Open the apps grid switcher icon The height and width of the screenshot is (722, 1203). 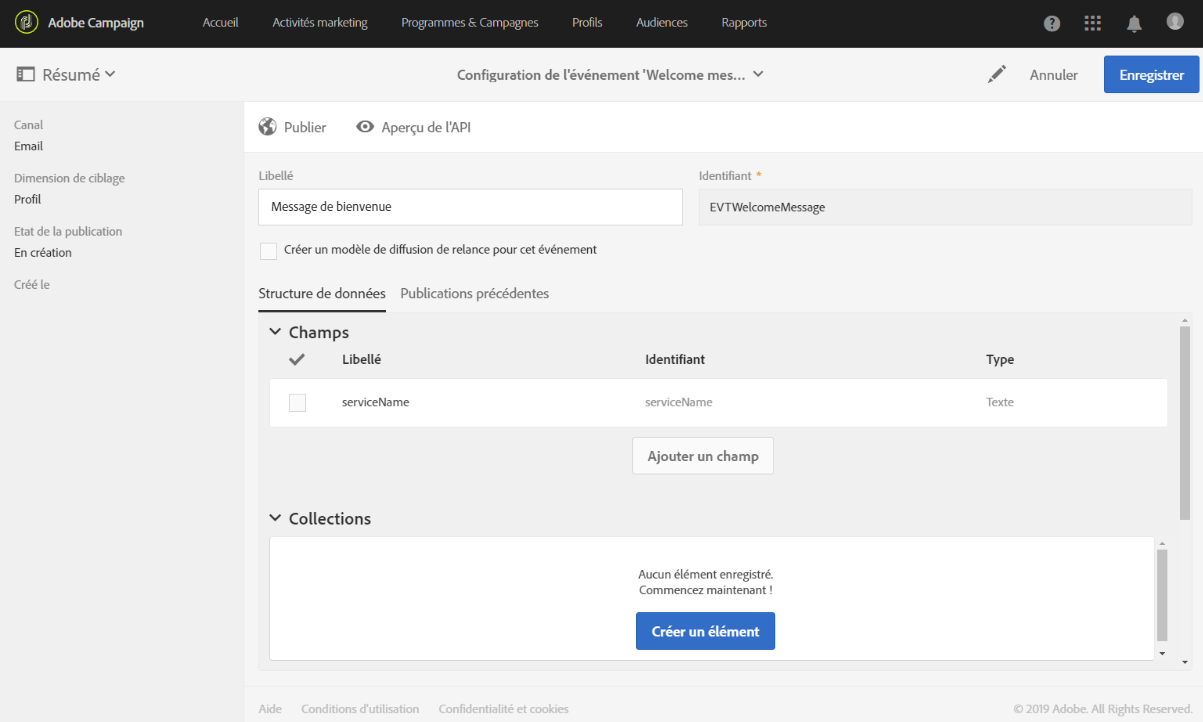tap(1093, 24)
